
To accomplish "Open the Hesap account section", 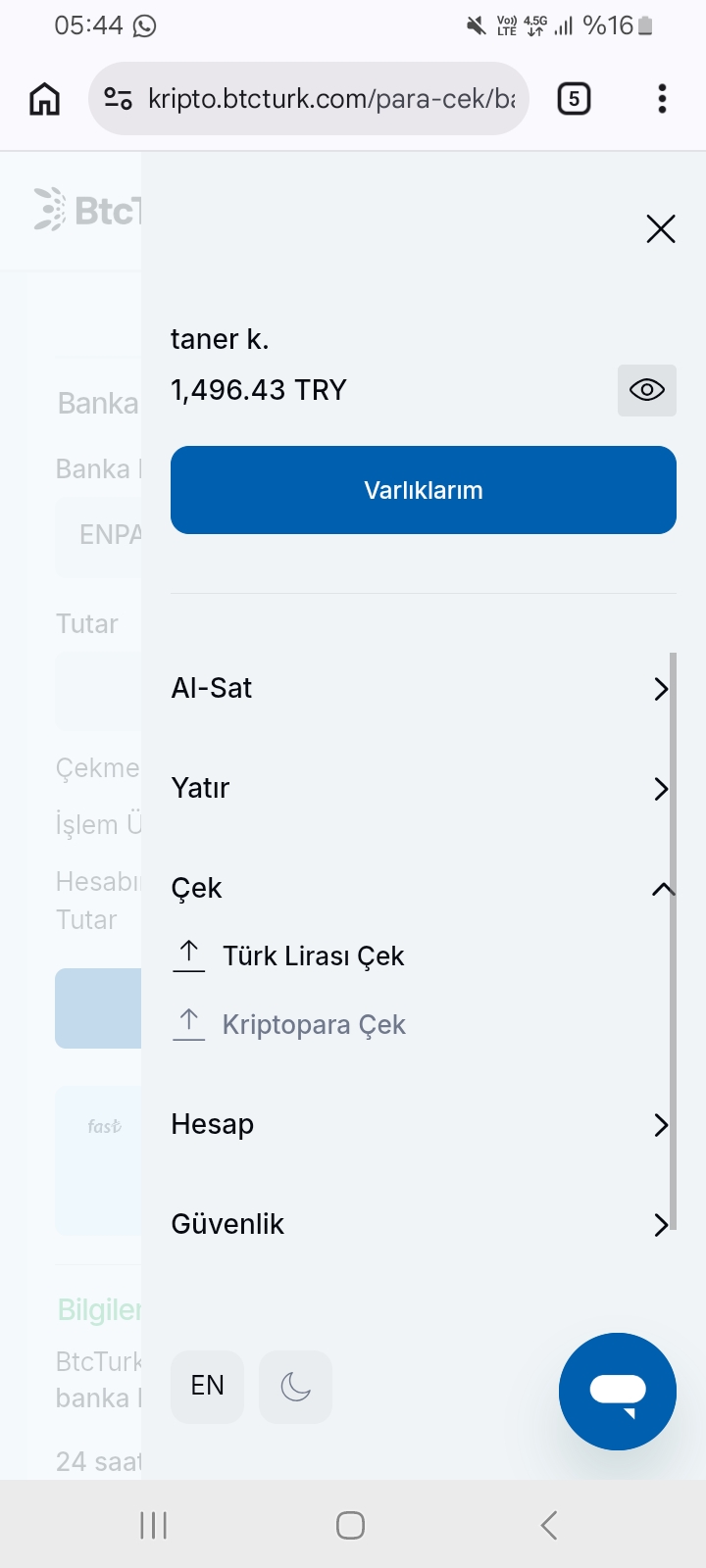I will [424, 1124].
